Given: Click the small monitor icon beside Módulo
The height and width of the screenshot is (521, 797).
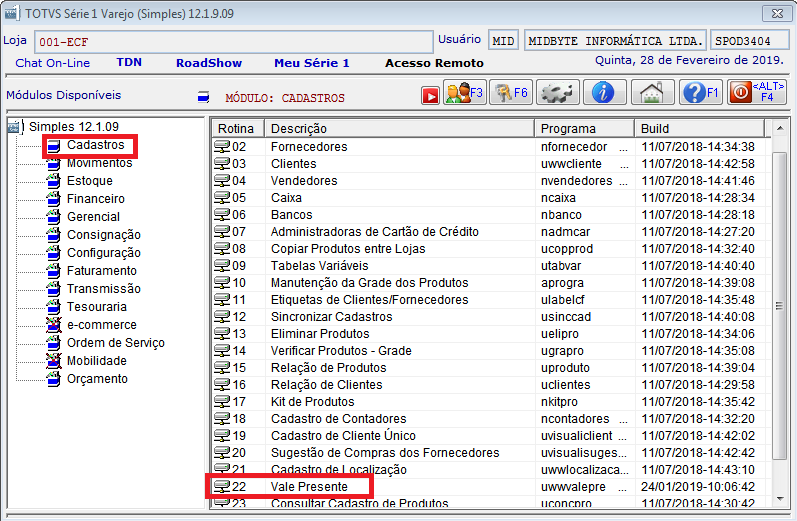Looking at the screenshot, I should 203,97.
